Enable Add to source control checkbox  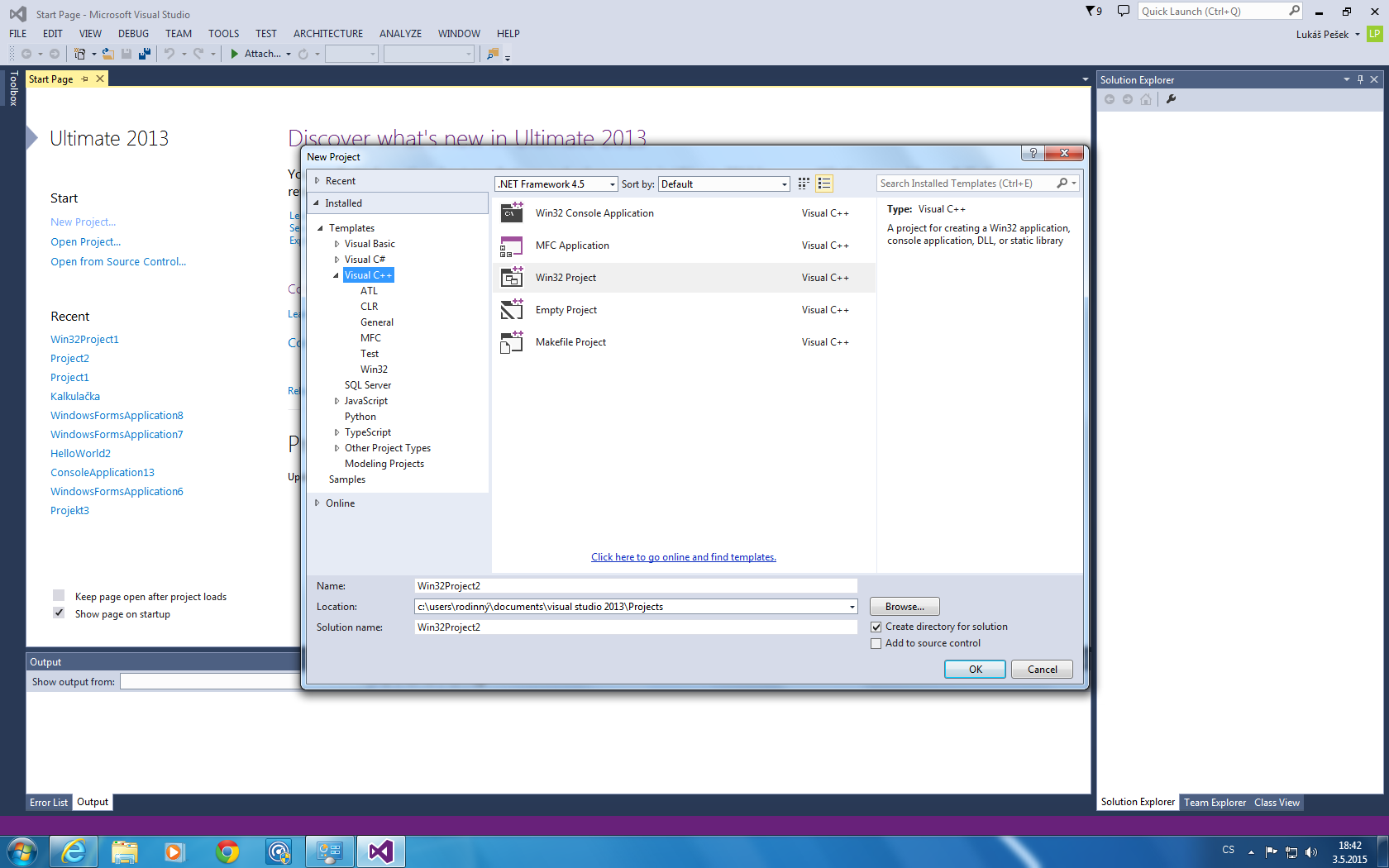pos(876,644)
